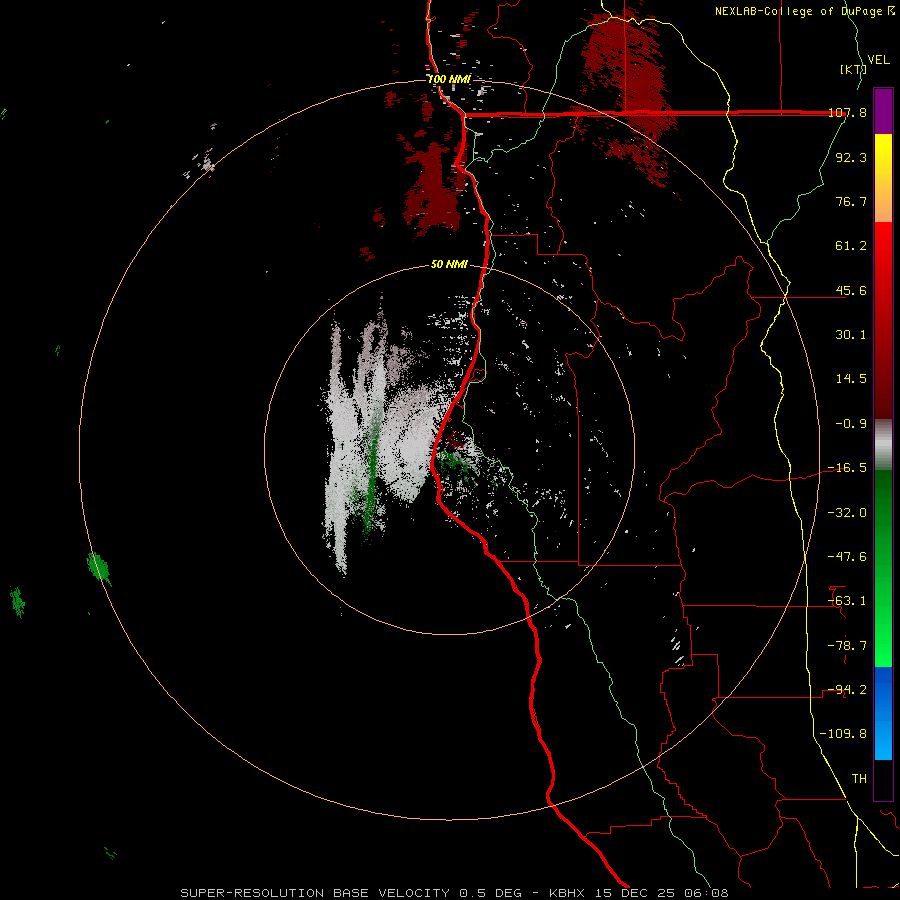The height and width of the screenshot is (900, 900).
Task: Click the 45.6 velocity scale value
Action: point(851,290)
